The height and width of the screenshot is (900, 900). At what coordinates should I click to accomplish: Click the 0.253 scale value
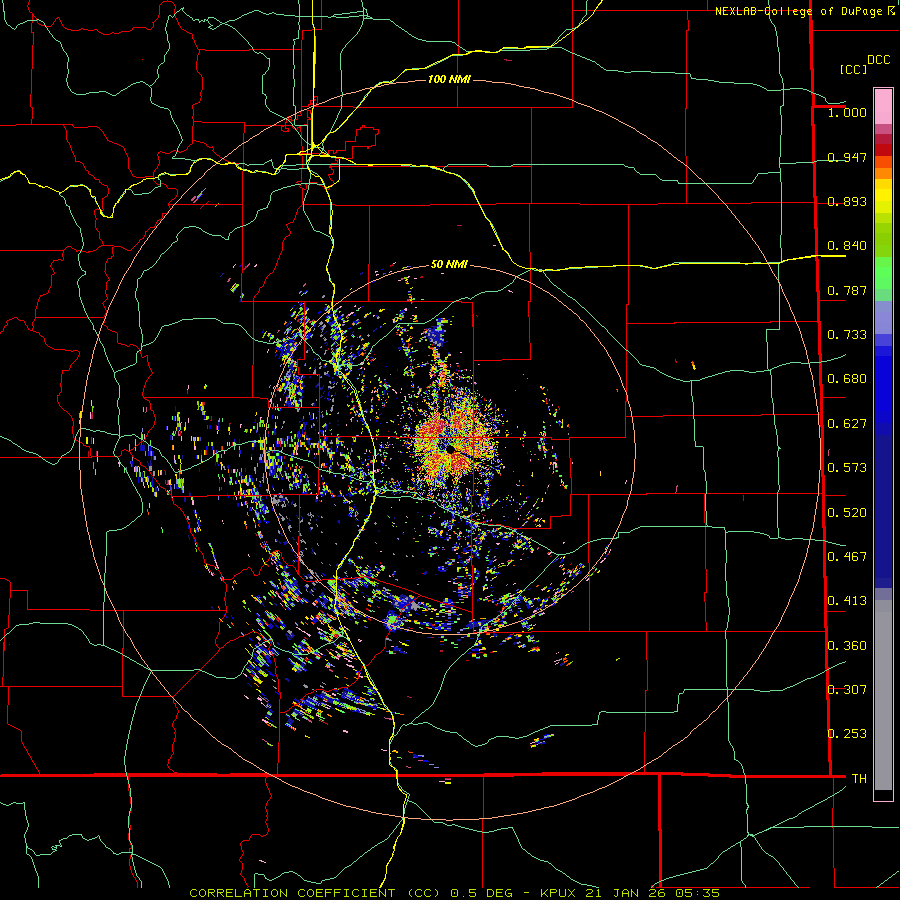(x=847, y=734)
